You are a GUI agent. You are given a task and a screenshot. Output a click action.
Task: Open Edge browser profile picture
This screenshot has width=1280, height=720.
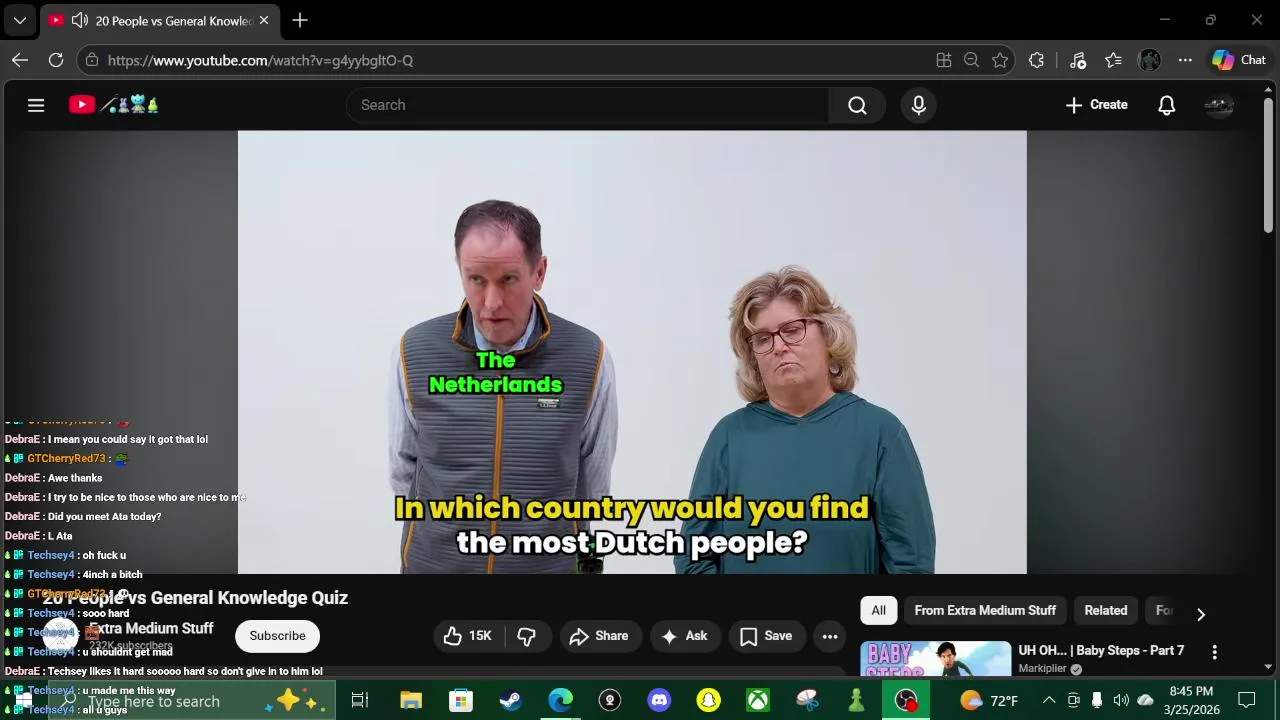point(1149,60)
